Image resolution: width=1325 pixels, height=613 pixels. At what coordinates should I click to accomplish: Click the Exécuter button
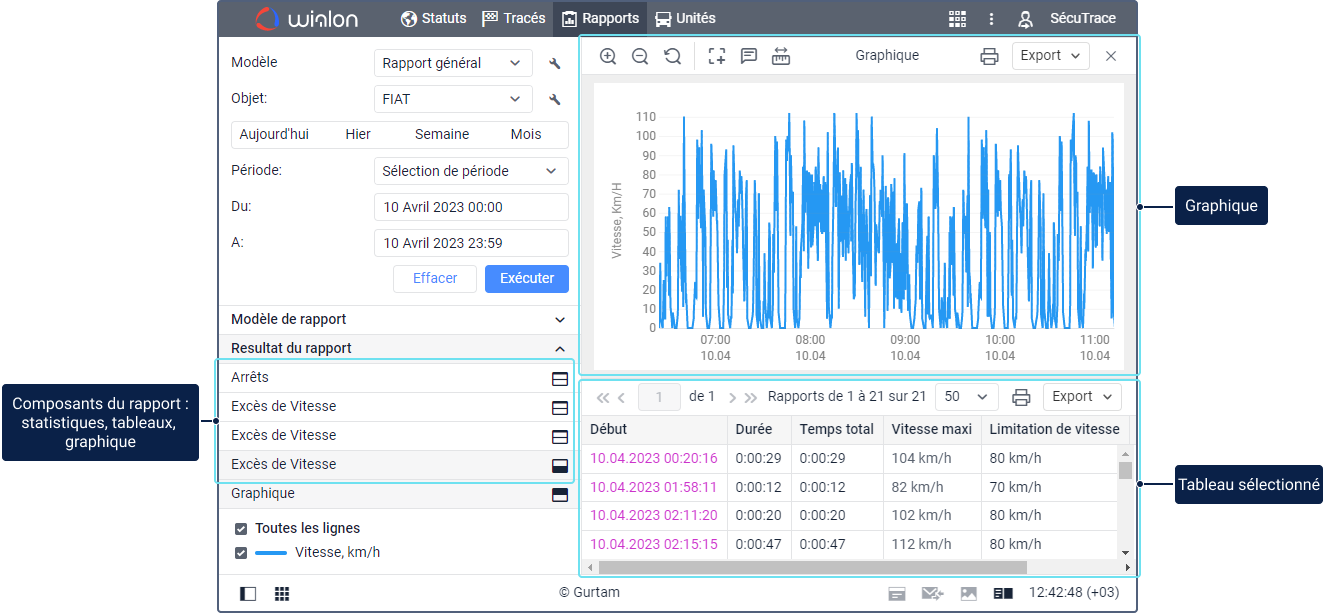(x=526, y=278)
